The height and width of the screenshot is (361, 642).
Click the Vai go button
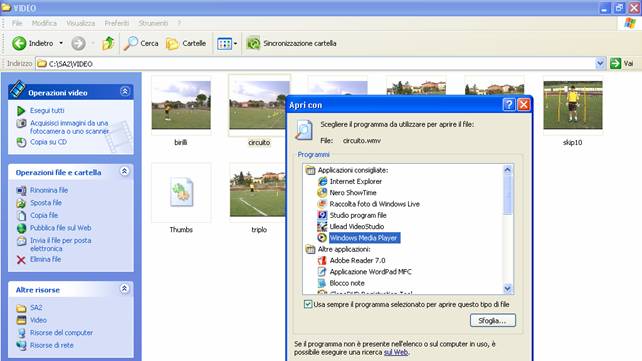(x=622, y=63)
